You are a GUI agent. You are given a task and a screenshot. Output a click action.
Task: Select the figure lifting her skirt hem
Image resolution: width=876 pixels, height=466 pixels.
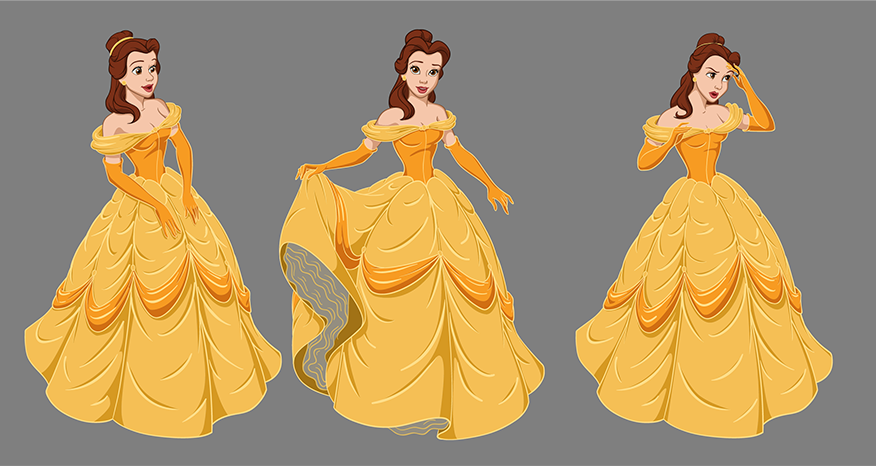[411, 235]
